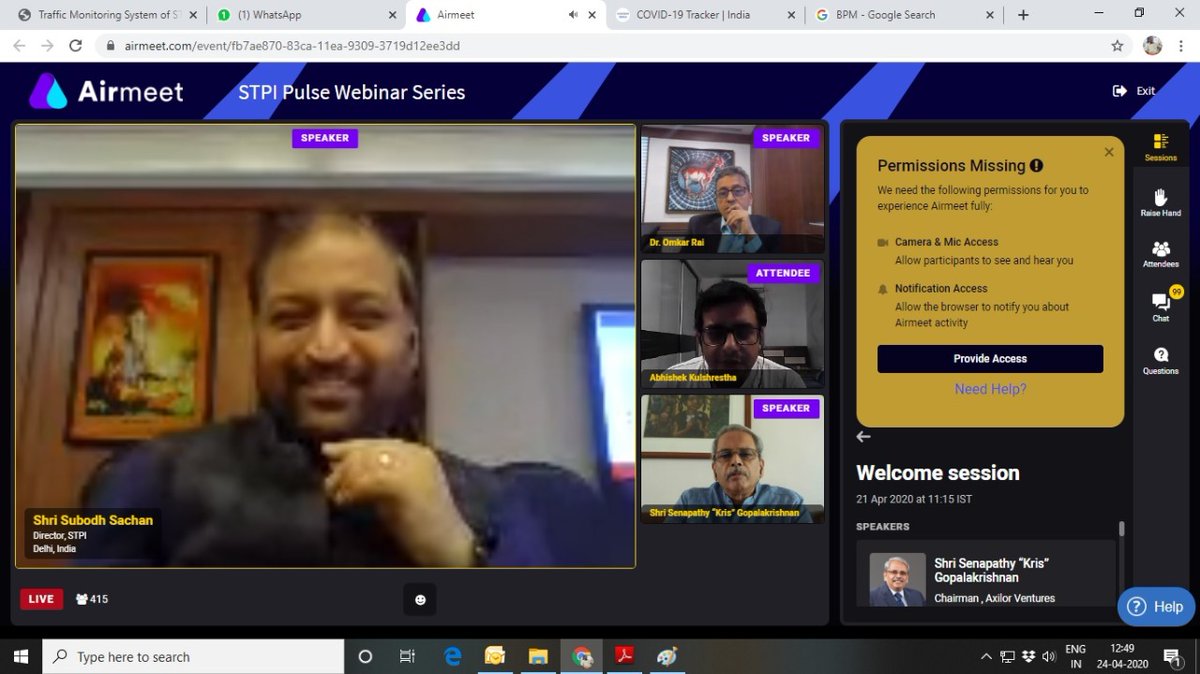Screen dimensions: 1200x674
Task: Click Chairman, Axilor Ventures text
Action: click(994, 598)
